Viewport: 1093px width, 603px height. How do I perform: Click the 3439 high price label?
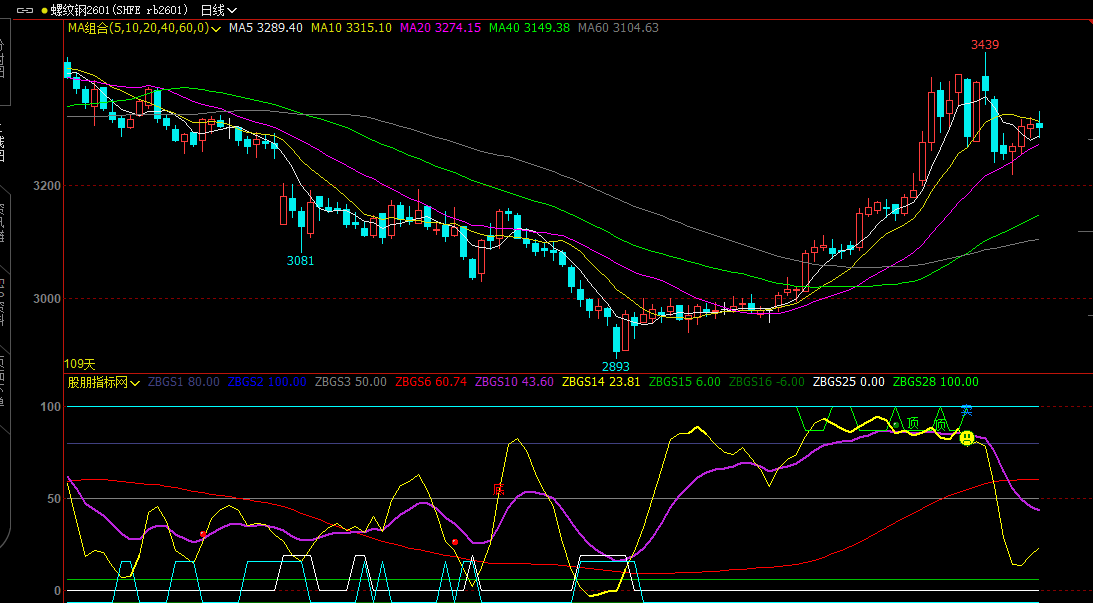985,45
